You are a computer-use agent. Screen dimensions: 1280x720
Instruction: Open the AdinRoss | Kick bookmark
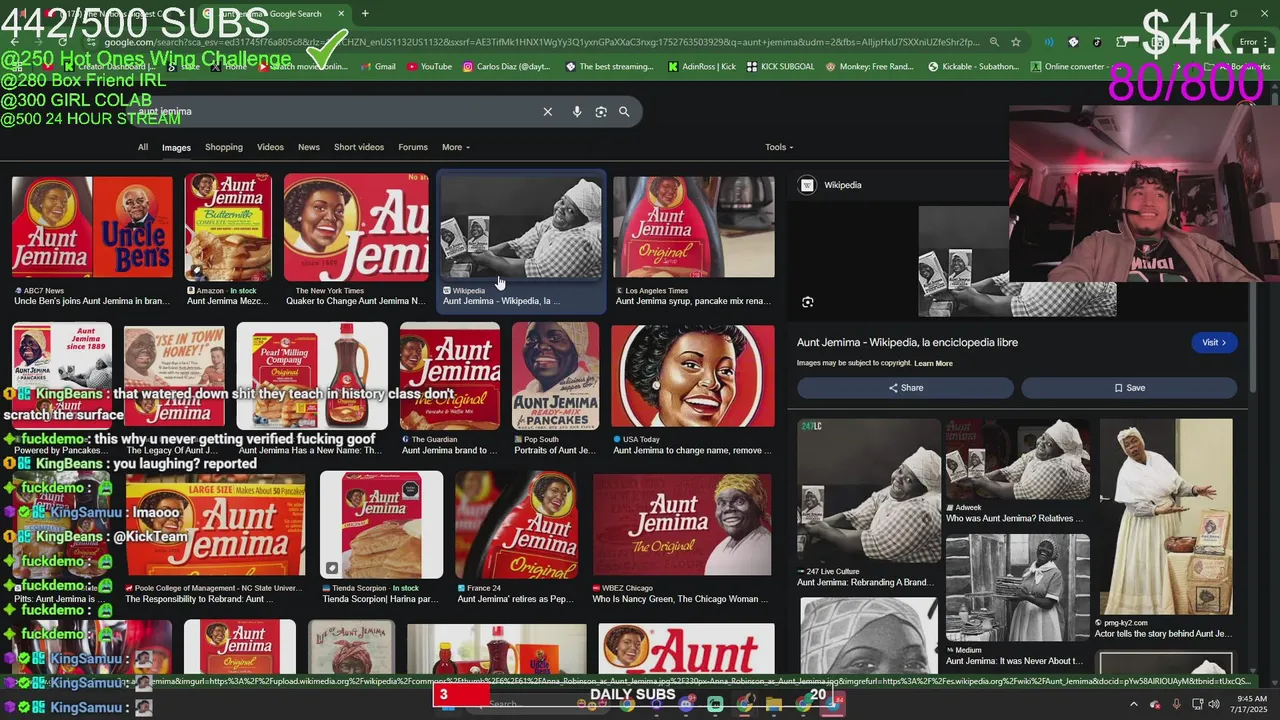(x=700, y=67)
